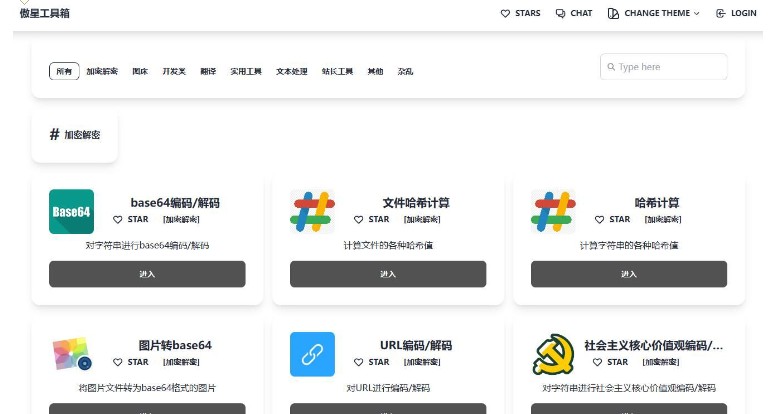Select the 所有 category tab

[x=64, y=71]
